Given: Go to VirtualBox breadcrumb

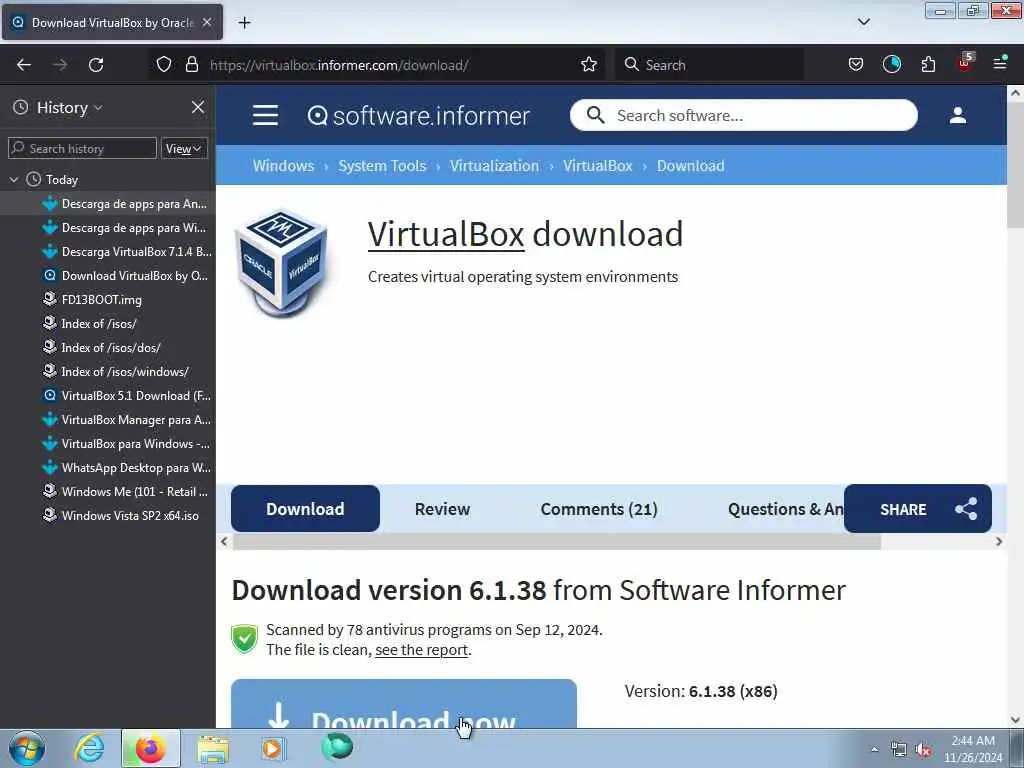Looking at the screenshot, I should pyautogui.click(x=598, y=166).
